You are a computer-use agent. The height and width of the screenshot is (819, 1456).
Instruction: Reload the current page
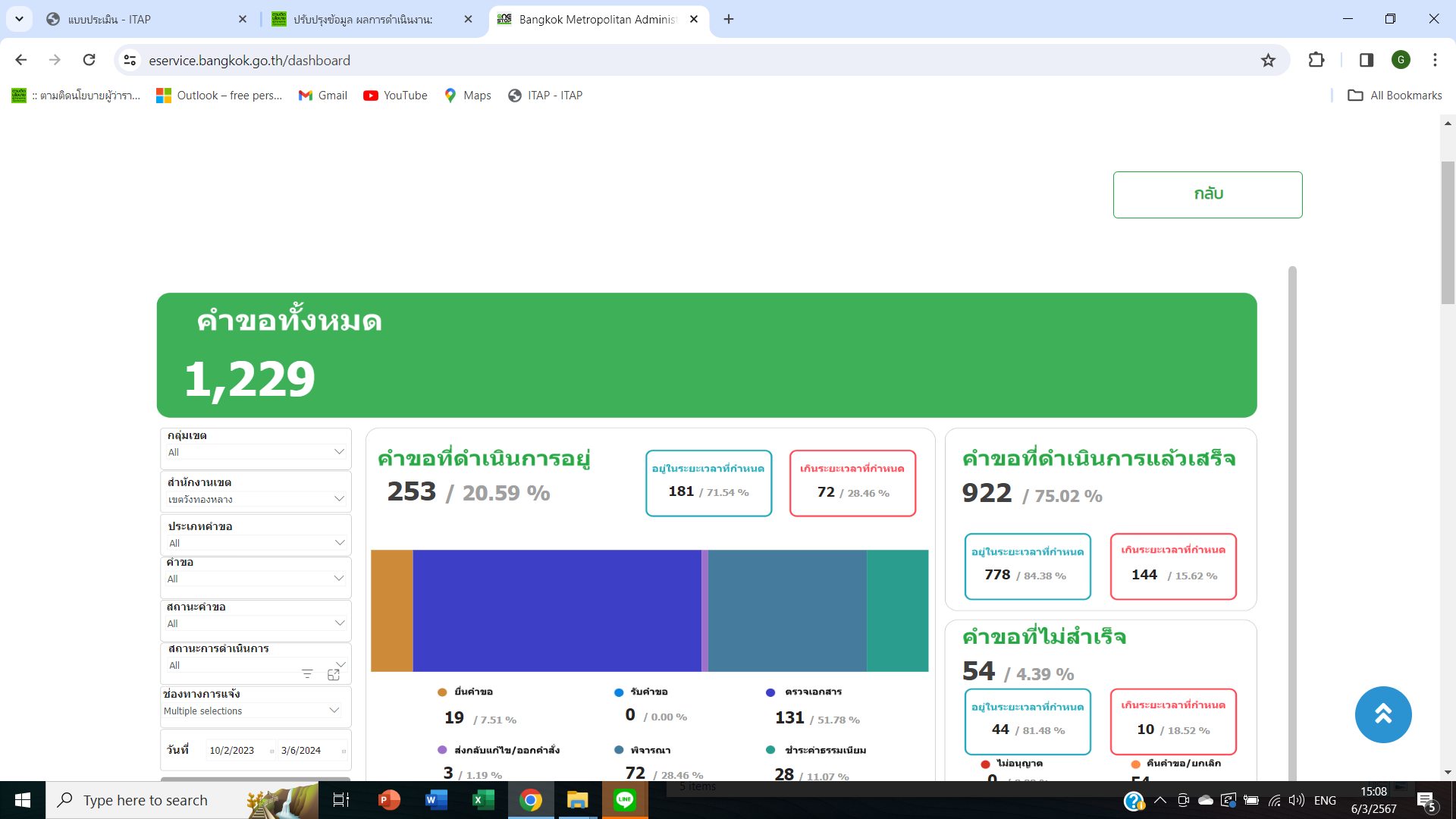[x=89, y=60]
